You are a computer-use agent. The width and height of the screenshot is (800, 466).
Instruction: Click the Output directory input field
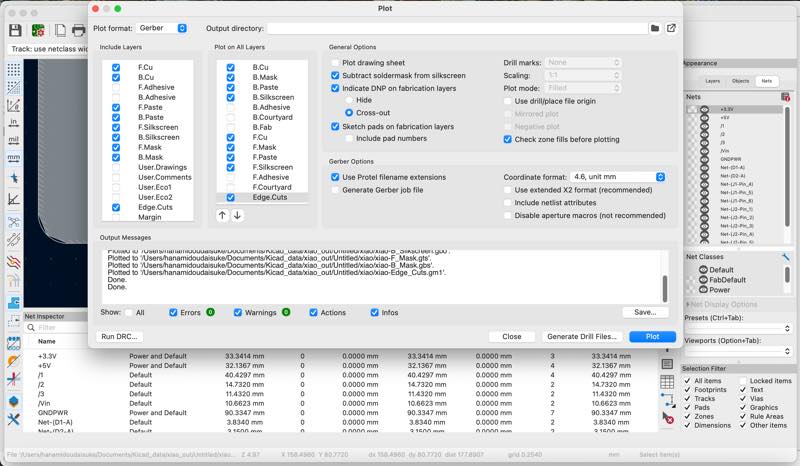tap(457, 28)
